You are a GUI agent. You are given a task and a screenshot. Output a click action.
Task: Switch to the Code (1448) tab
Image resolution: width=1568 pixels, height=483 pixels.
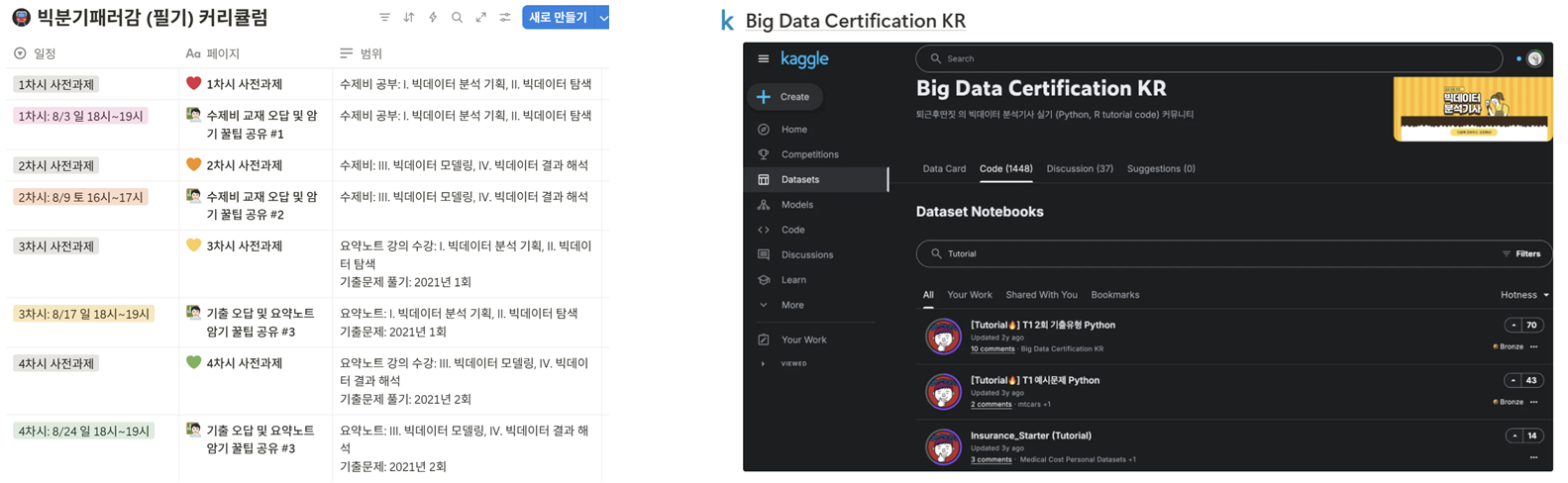point(1005,168)
